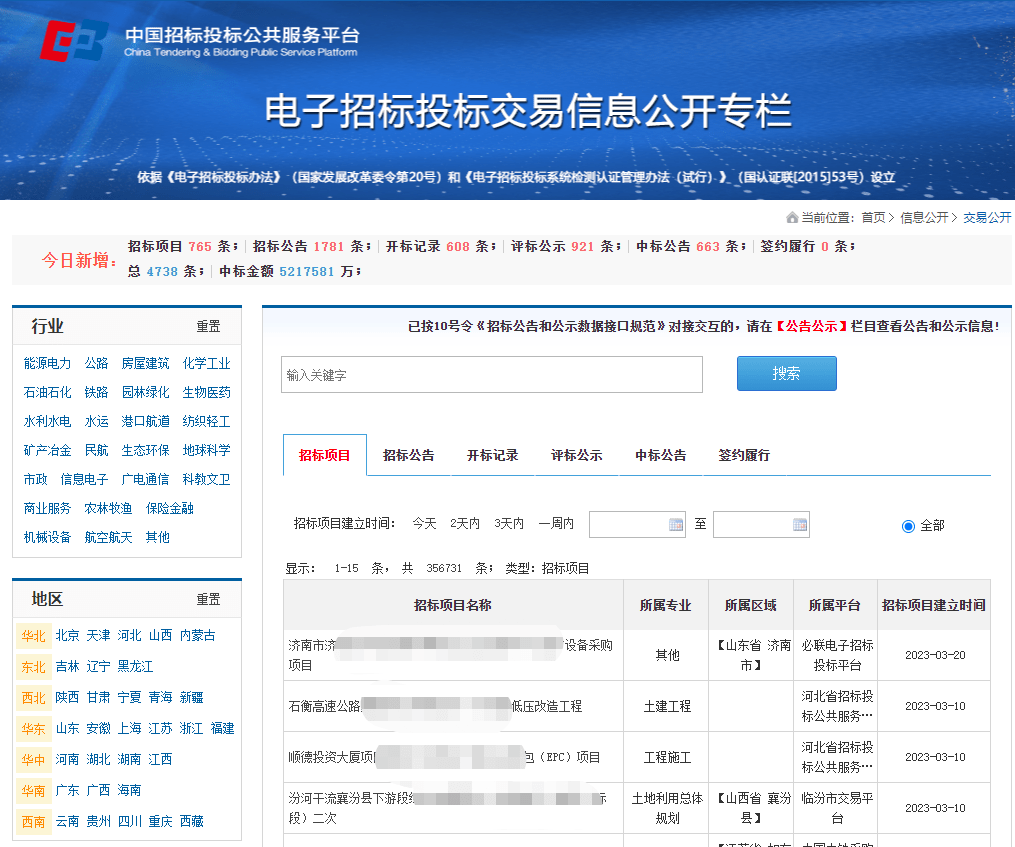
Task: Select 房屋建筑 industry
Action: tap(146, 363)
